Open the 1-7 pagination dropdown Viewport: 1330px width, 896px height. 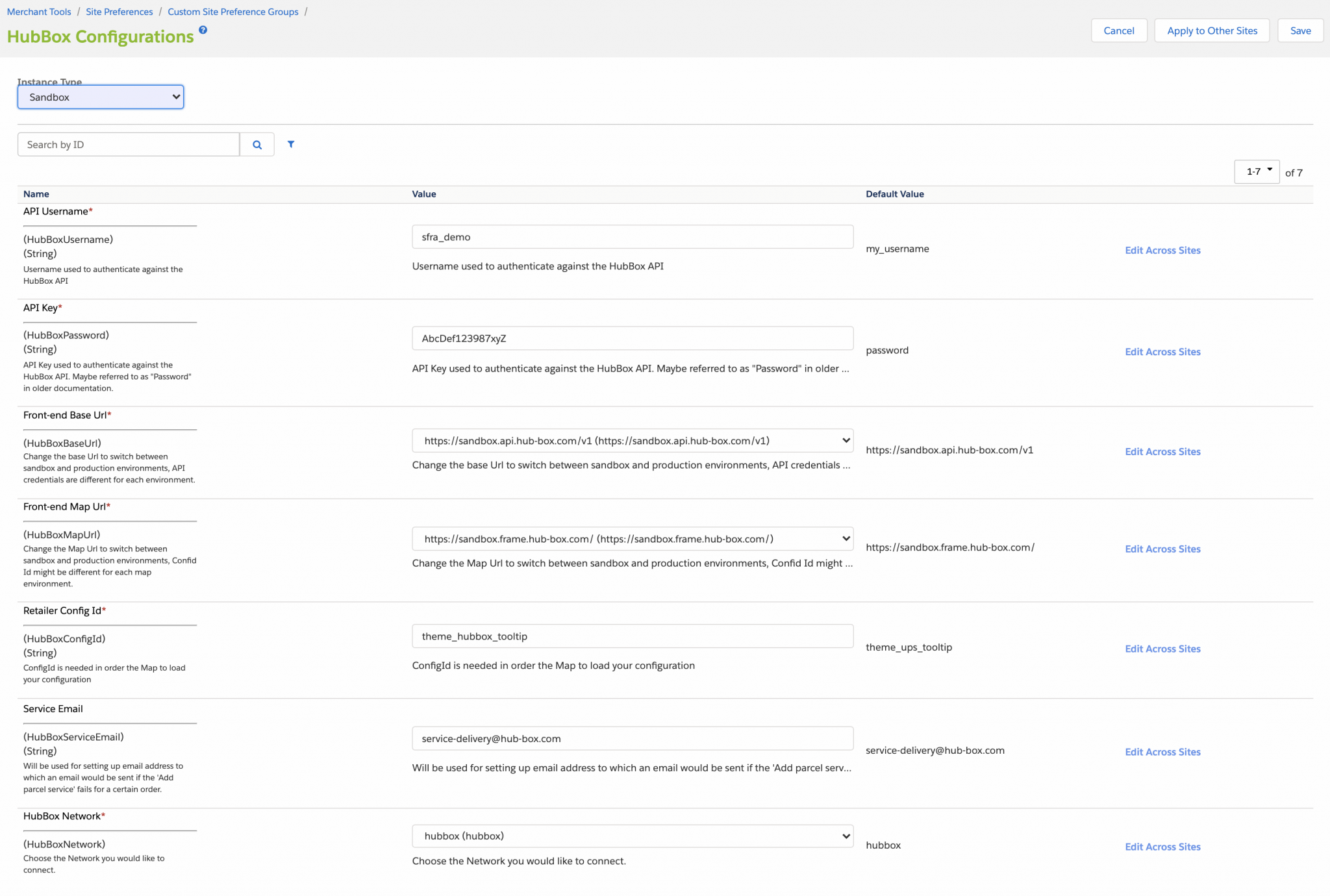[x=1256, y=171]
